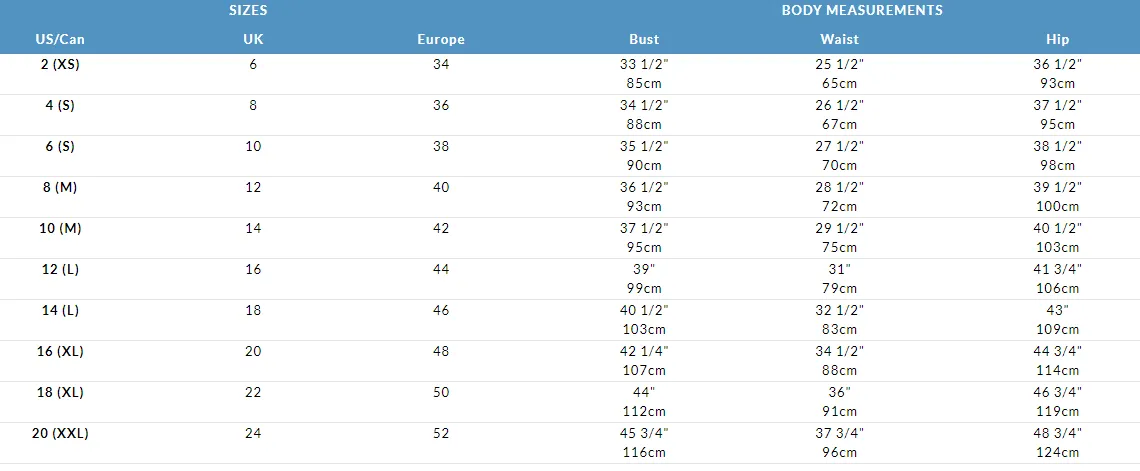Click the 85cm bust measurement
The height and width of the screenshot is (471, 1140).
click(x=644, y=84)
